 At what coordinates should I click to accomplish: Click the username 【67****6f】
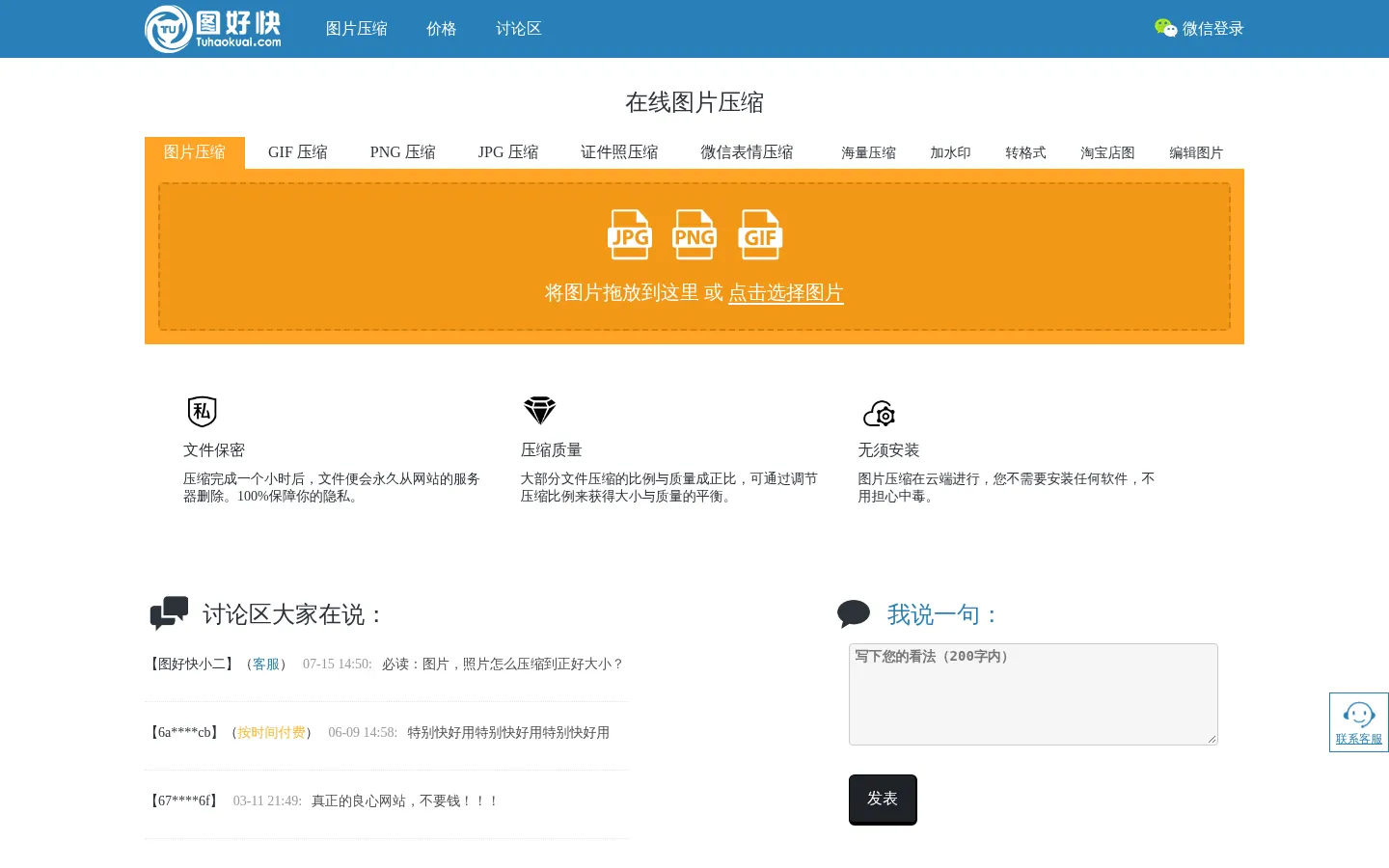click(183, 801)
